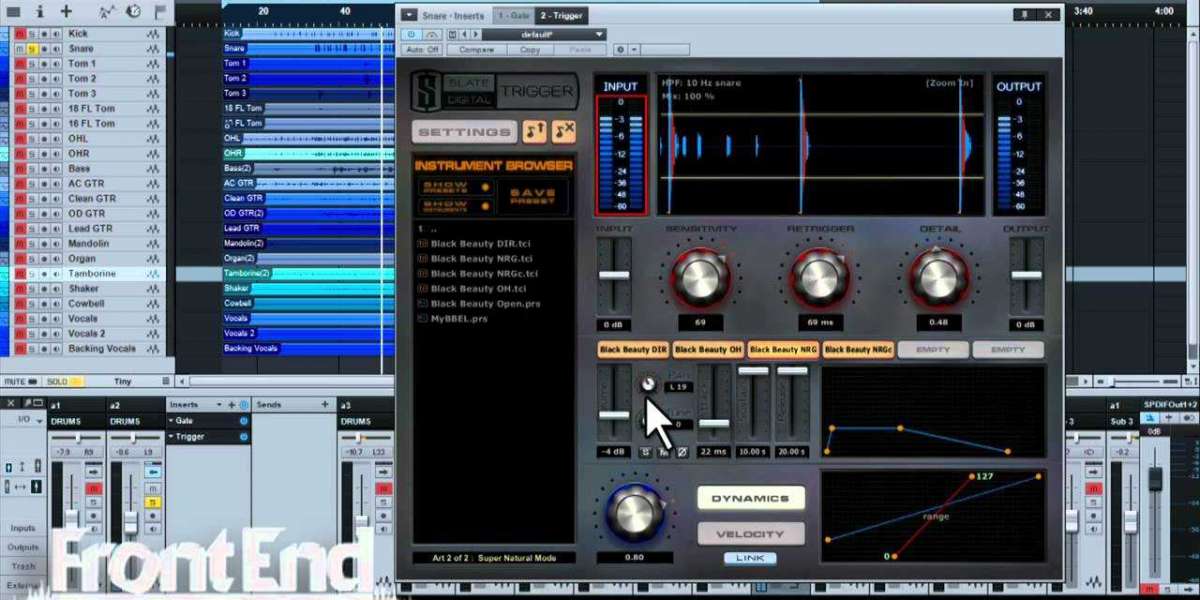Image resolution: width=1200 pixels, height=600 pixels.
Task: Open the Trash mixer panel
Action: (x=23, y=566)
